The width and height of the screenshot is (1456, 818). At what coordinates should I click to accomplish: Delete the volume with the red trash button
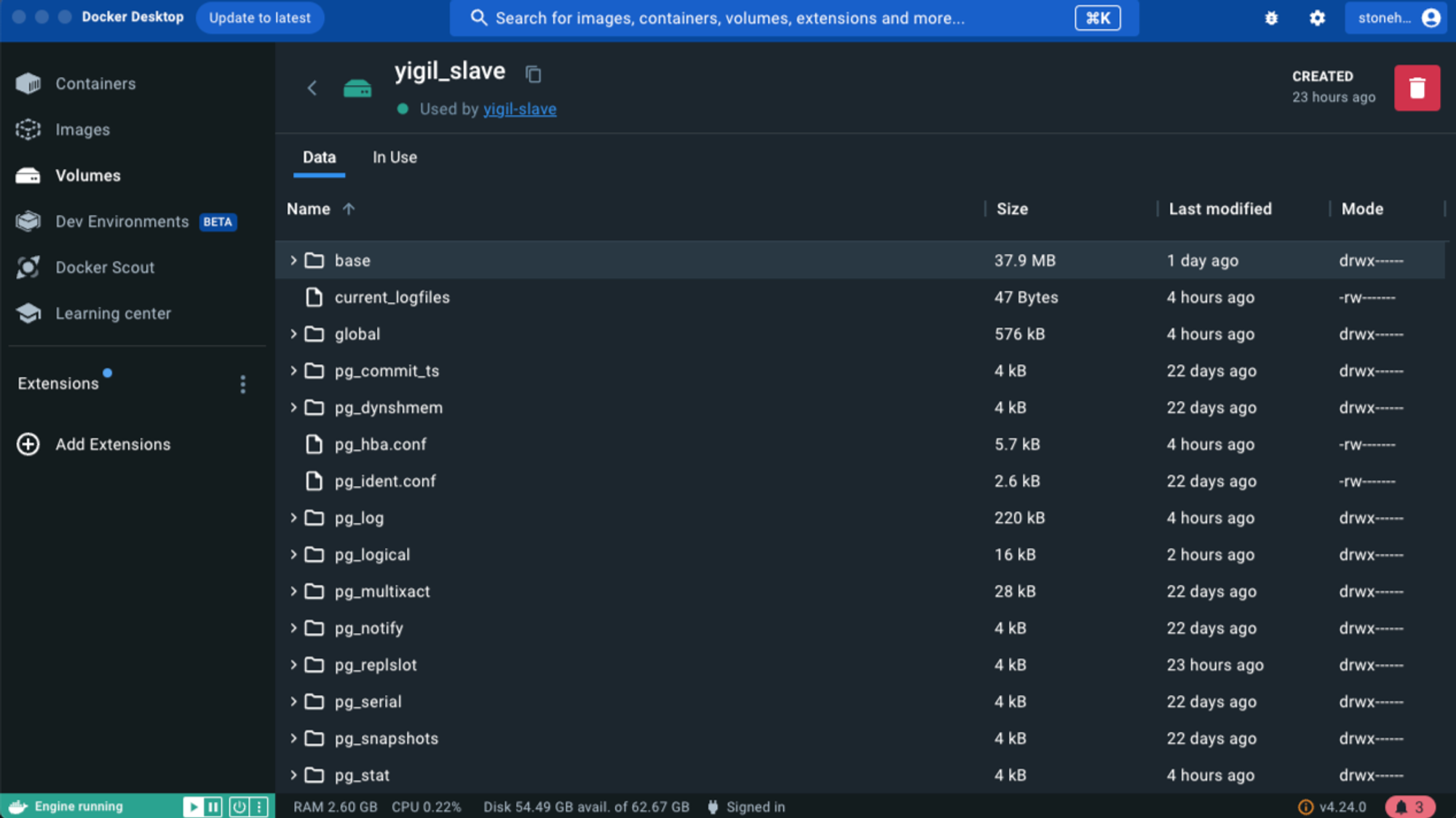(x=1417, y=88)
